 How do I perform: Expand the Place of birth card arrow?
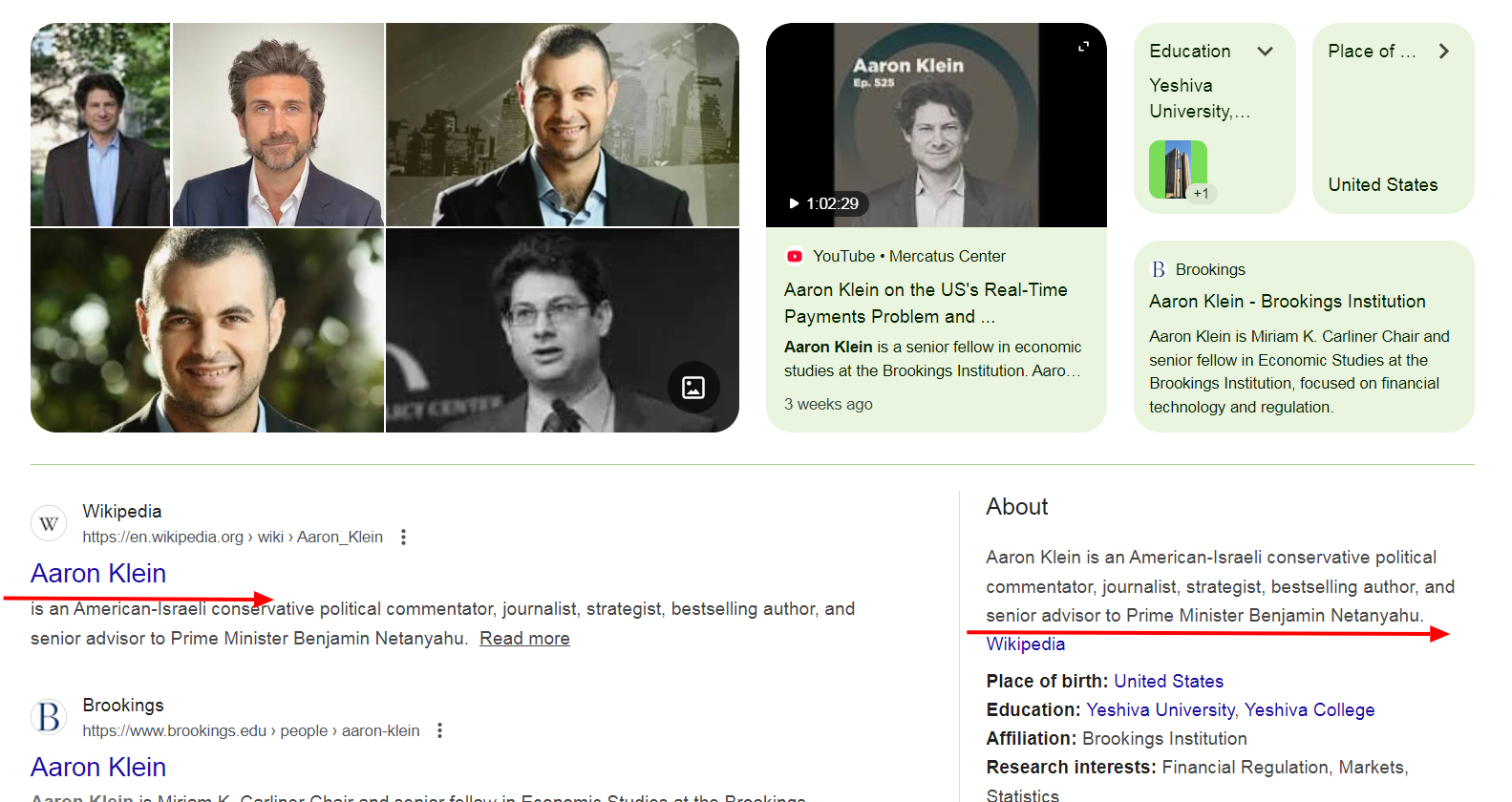pyautogui.click(x=1444, y=51)
